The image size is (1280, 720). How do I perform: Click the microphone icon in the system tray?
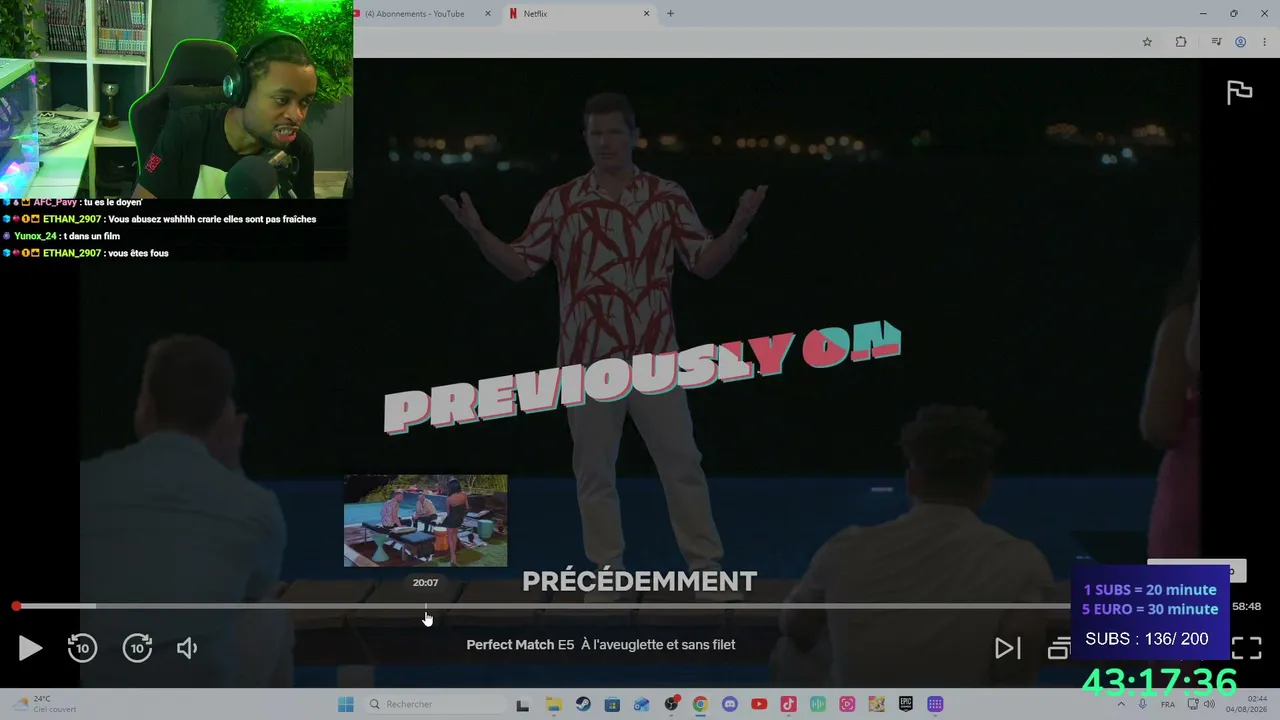pos(1143,704)
